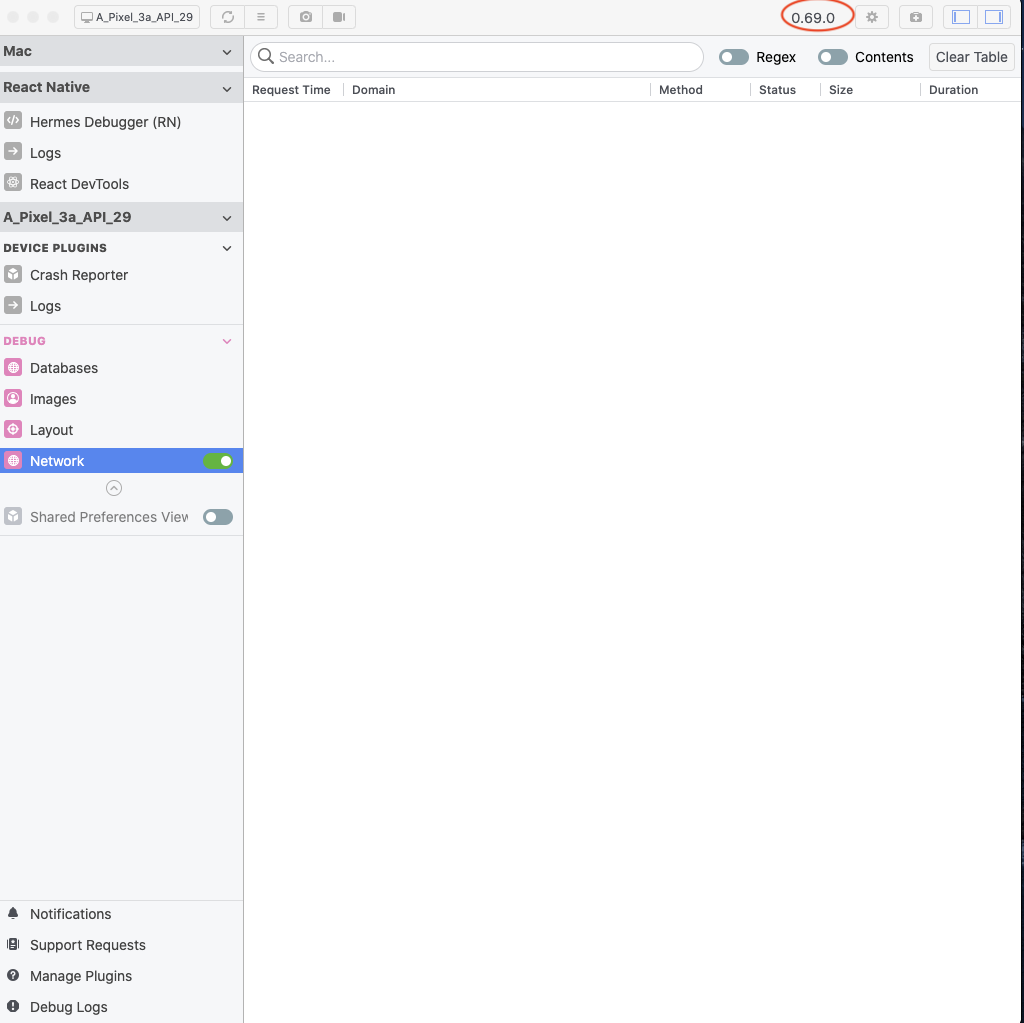Collapse the React Native section
Image resolution: width=1024 pixels, height=1023 pixels.
[227, 87]
